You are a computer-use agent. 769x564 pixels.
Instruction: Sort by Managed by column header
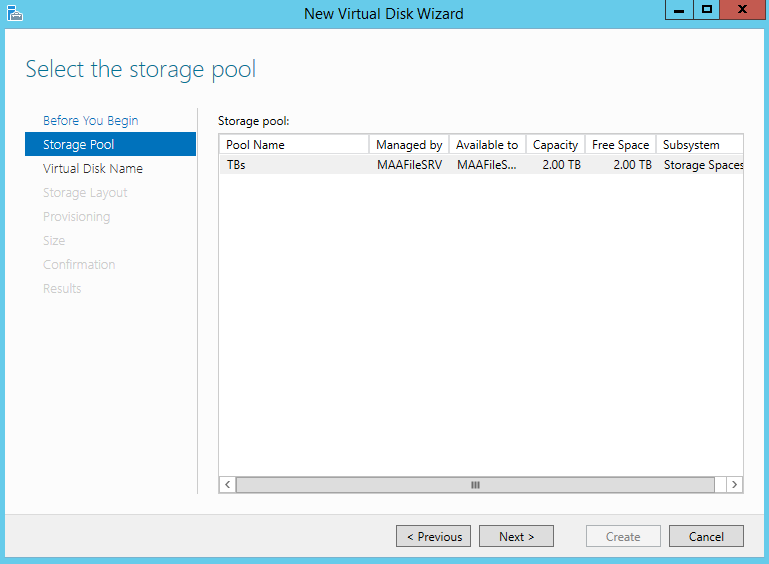click(409, 145)
